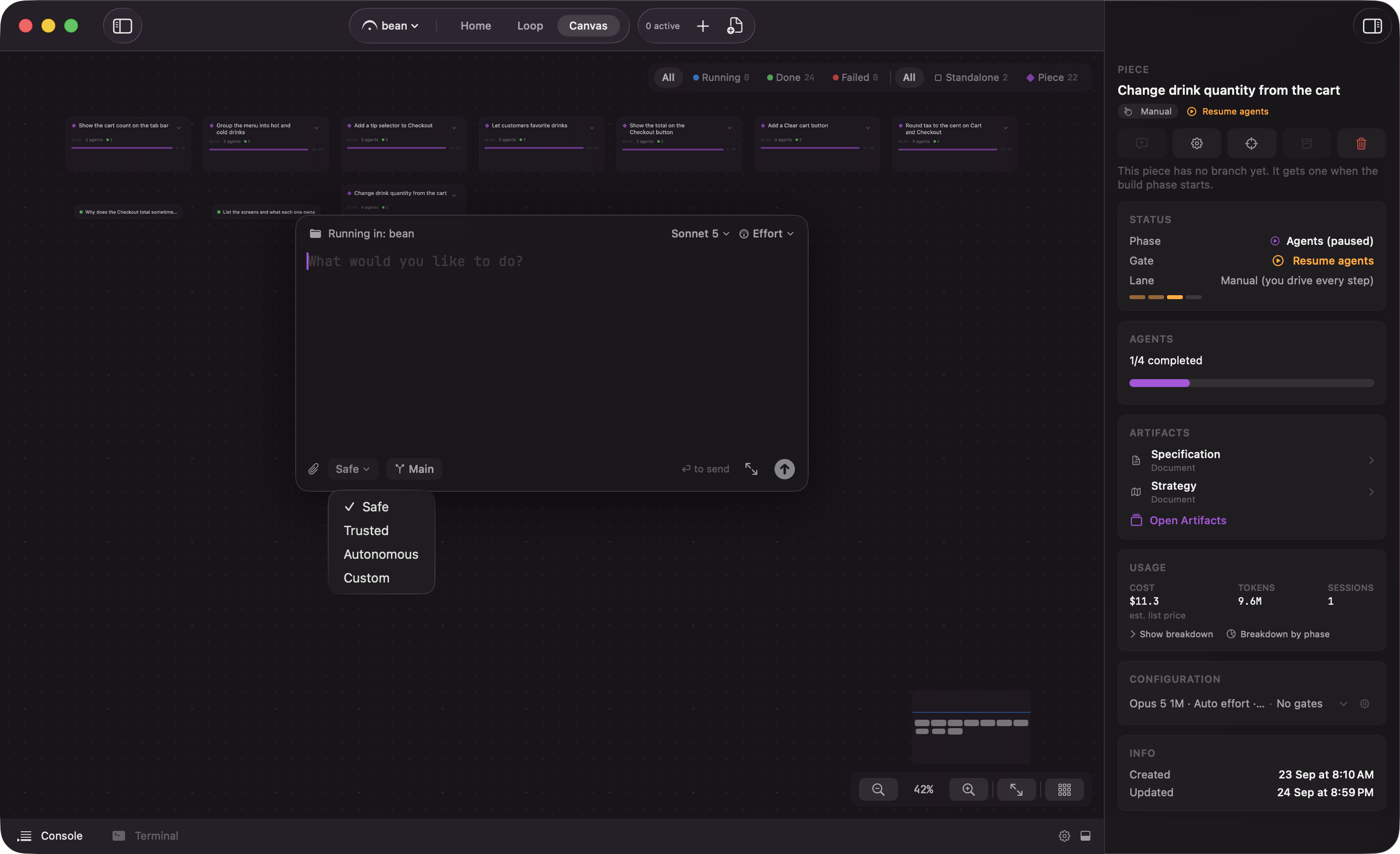Viewport: 1400px width, 854px height.
Task: Open piece settings gear icon
Action: coord(1197,143)
